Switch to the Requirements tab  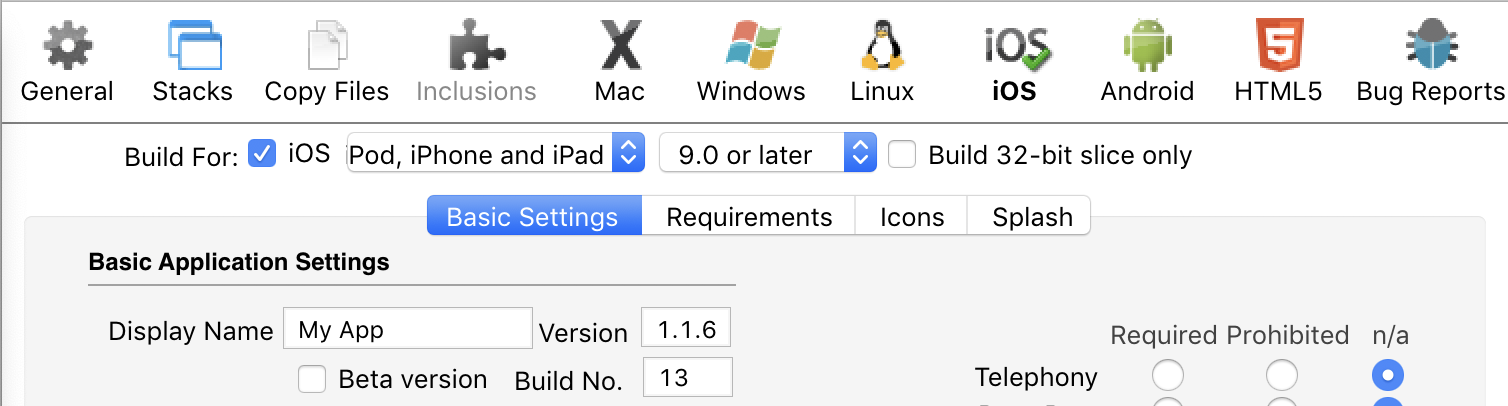pos(749,217)
